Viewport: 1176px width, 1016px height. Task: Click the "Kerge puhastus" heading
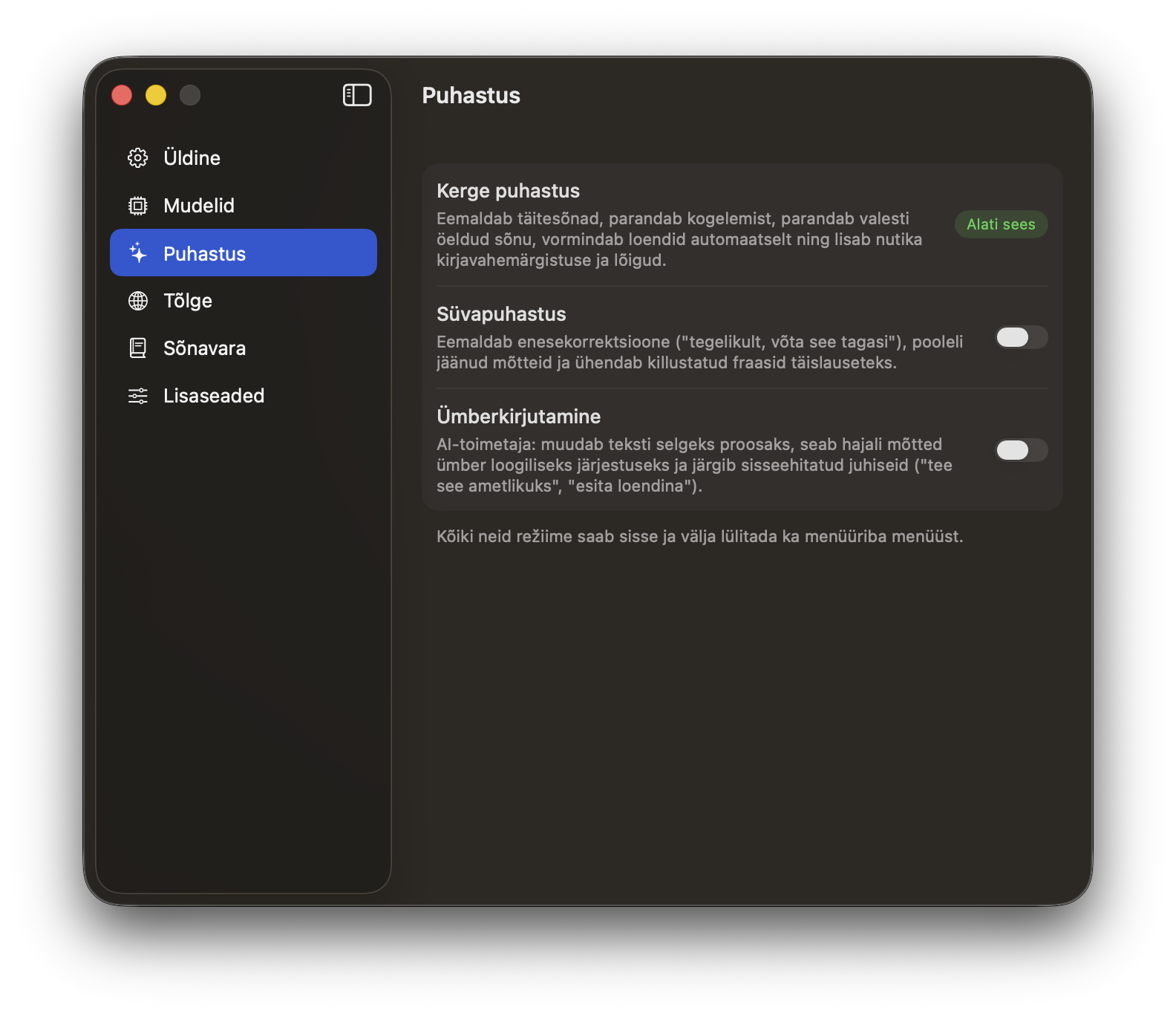[x=508, y=191]
